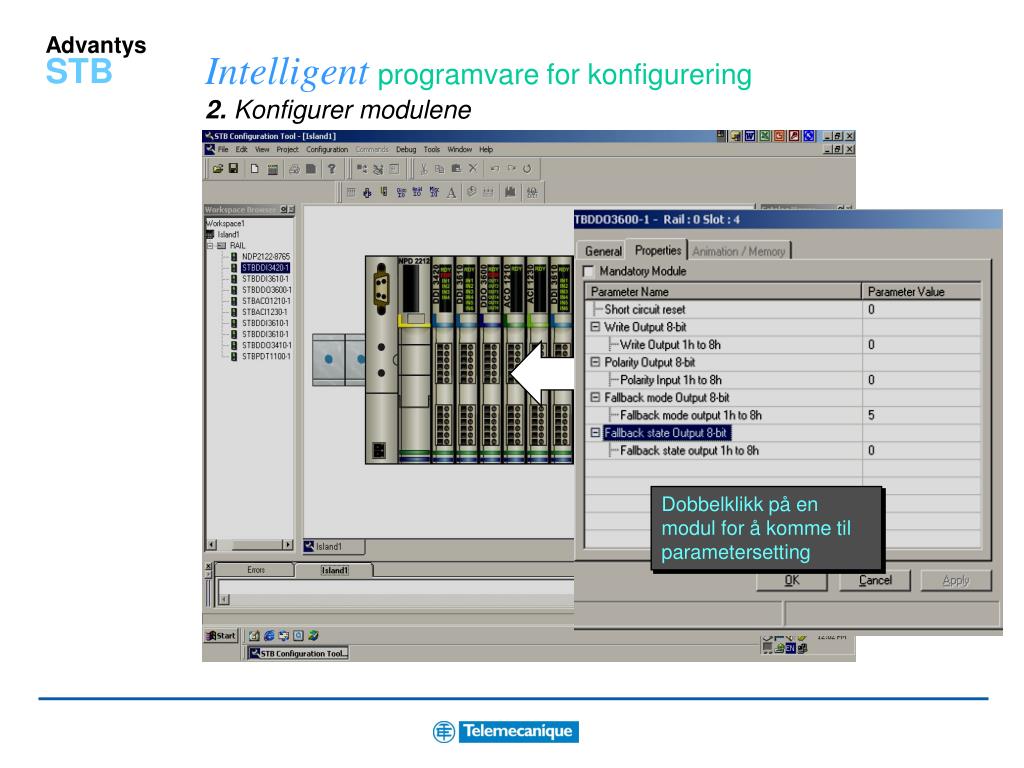Open the Window menu
This screenshot has width=1024, height=768.
(x=460, y=150)
